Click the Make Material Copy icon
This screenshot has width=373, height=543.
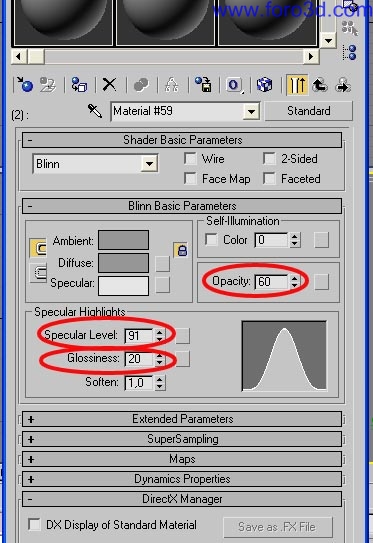point(141,84)
